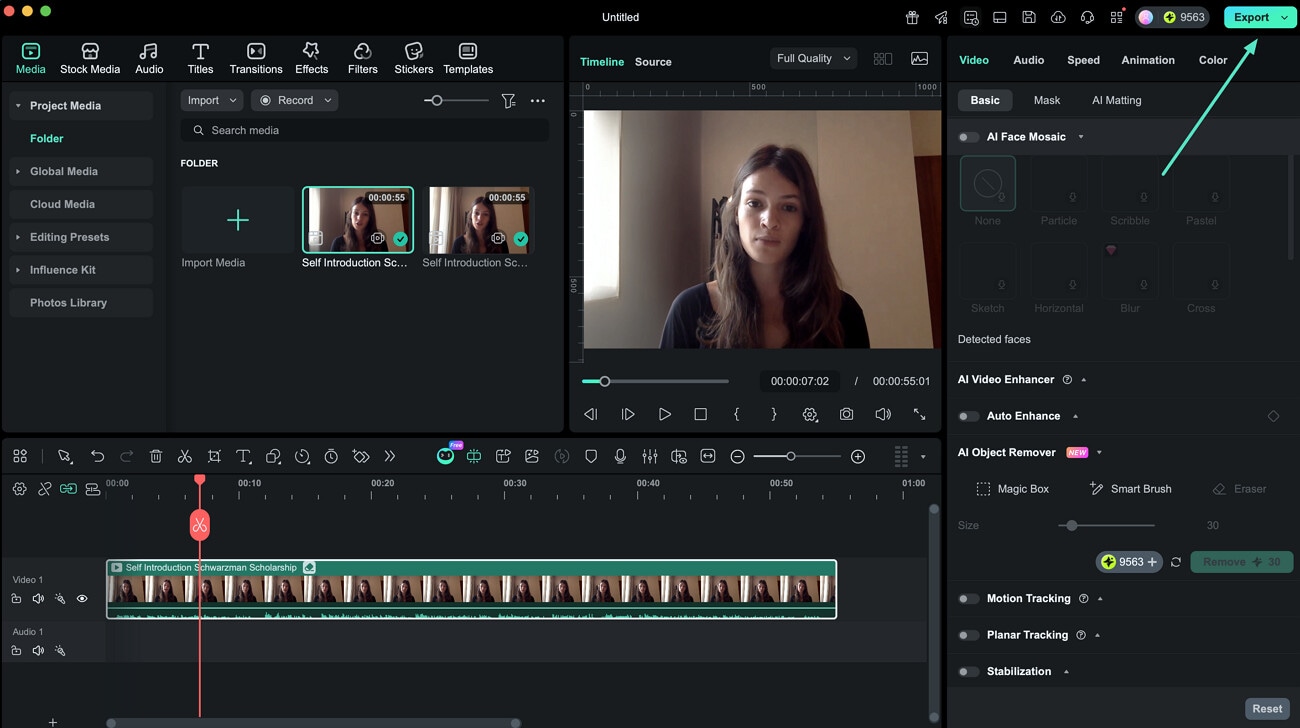Click the Export button
Viewport: 1300px width, 728px height.
coord(1252,17)
